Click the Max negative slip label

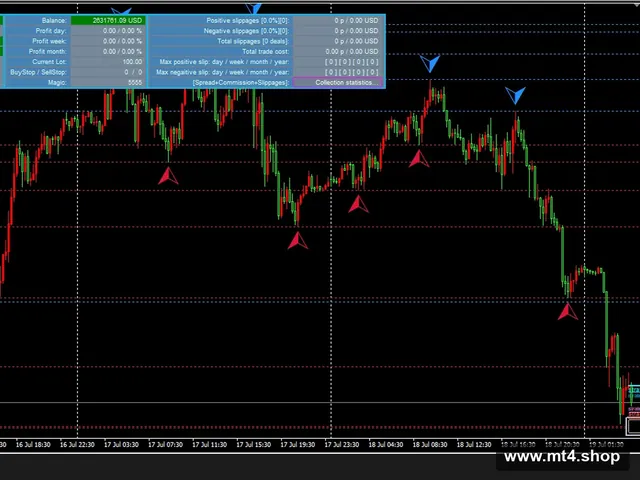point(223,72)
